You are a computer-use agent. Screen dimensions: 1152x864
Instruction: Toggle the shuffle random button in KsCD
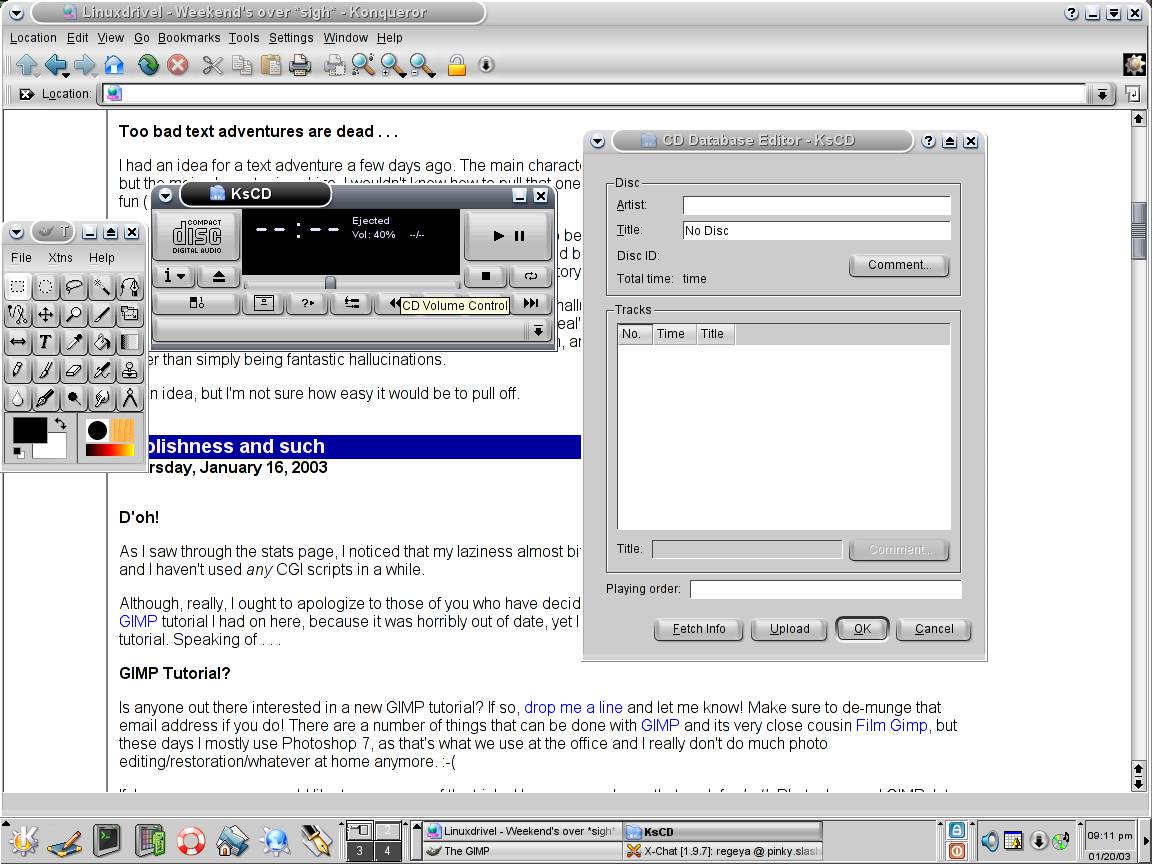pos(308,303)
